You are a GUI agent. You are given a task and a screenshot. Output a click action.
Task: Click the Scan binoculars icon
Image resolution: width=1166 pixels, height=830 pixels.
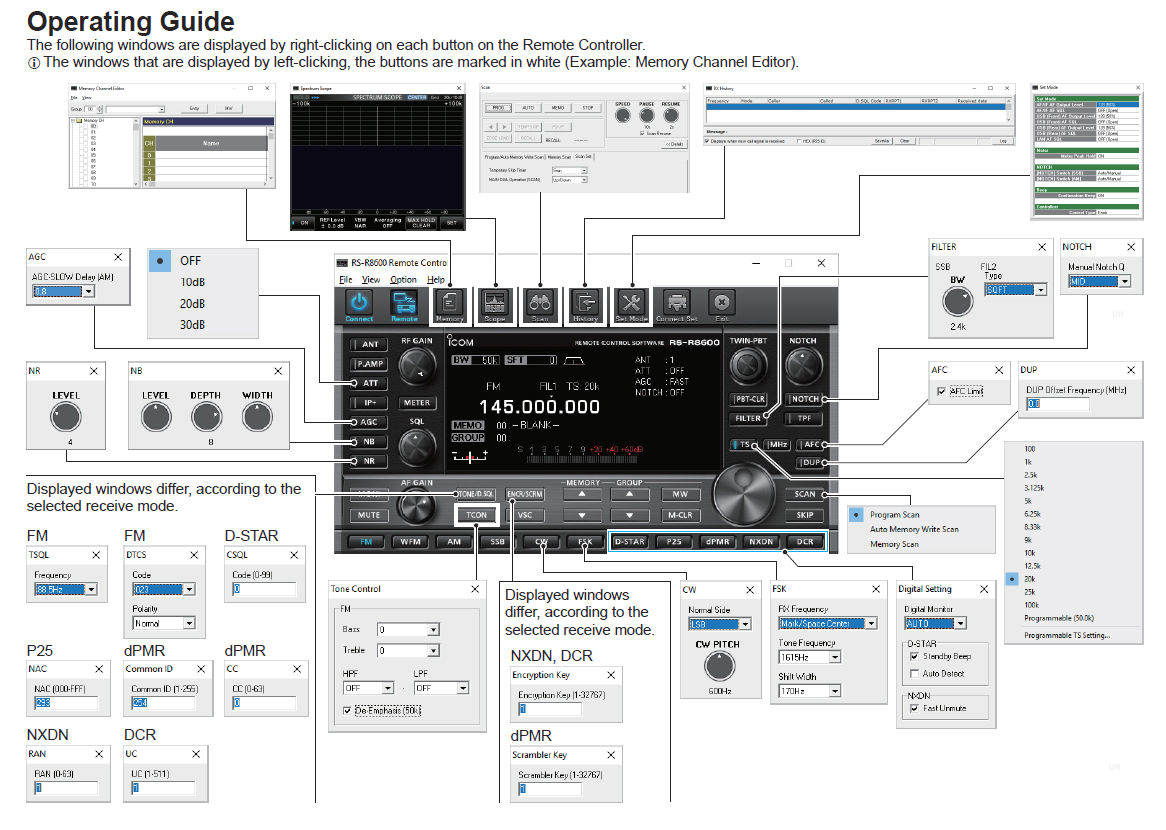(x=541, y=304)
